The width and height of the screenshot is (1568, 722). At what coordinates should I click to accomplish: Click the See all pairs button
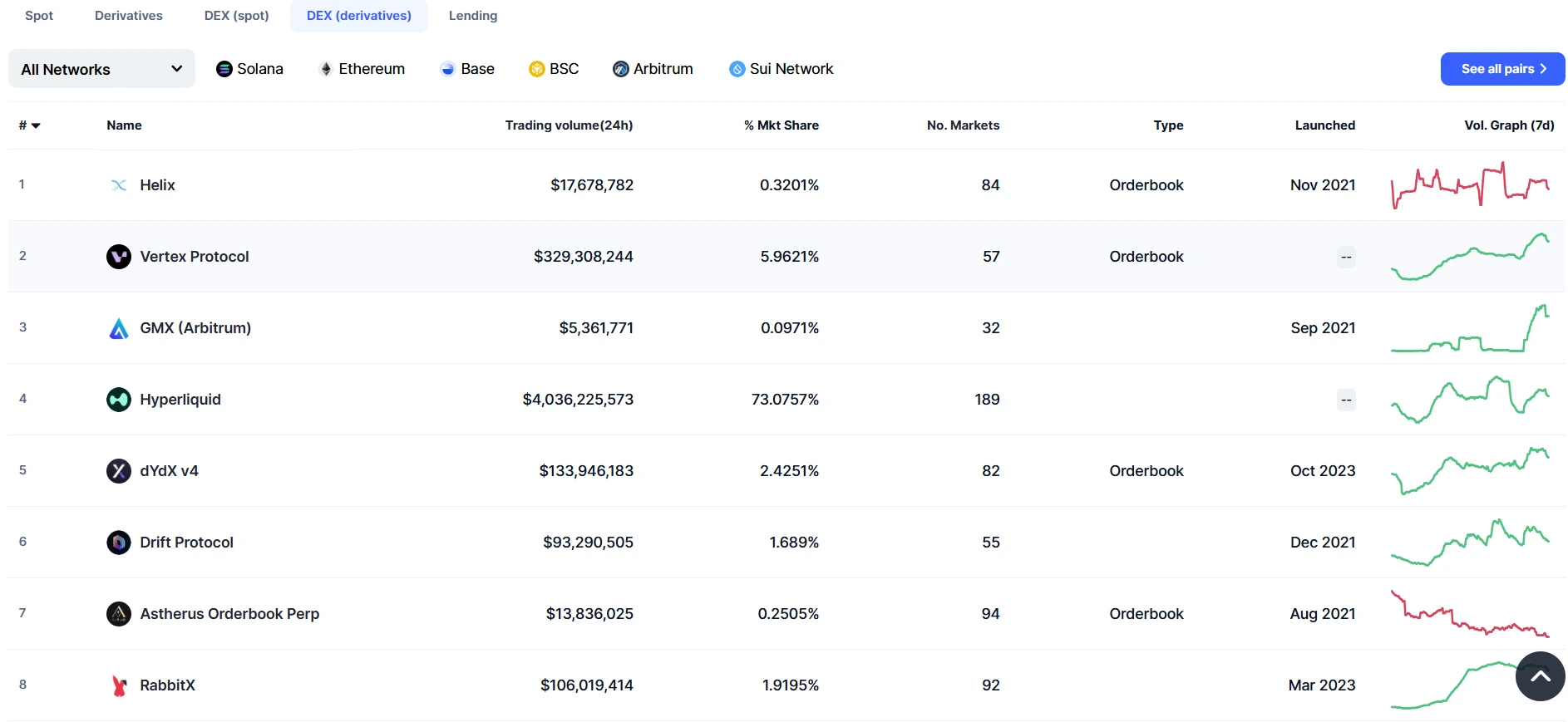pos(1502,69)
